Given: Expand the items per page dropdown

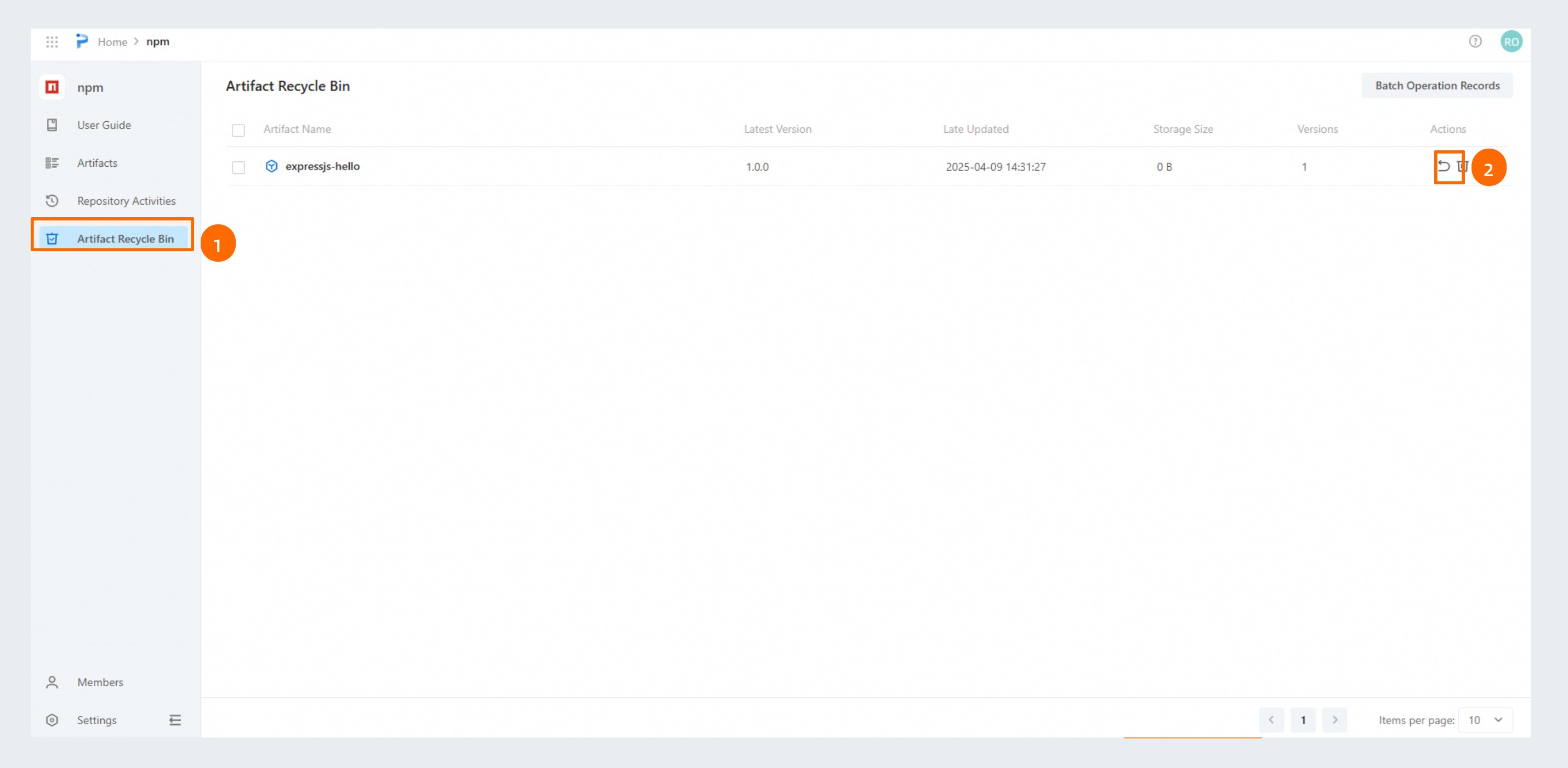Looking at the screenshot, I should (1485, 720).
